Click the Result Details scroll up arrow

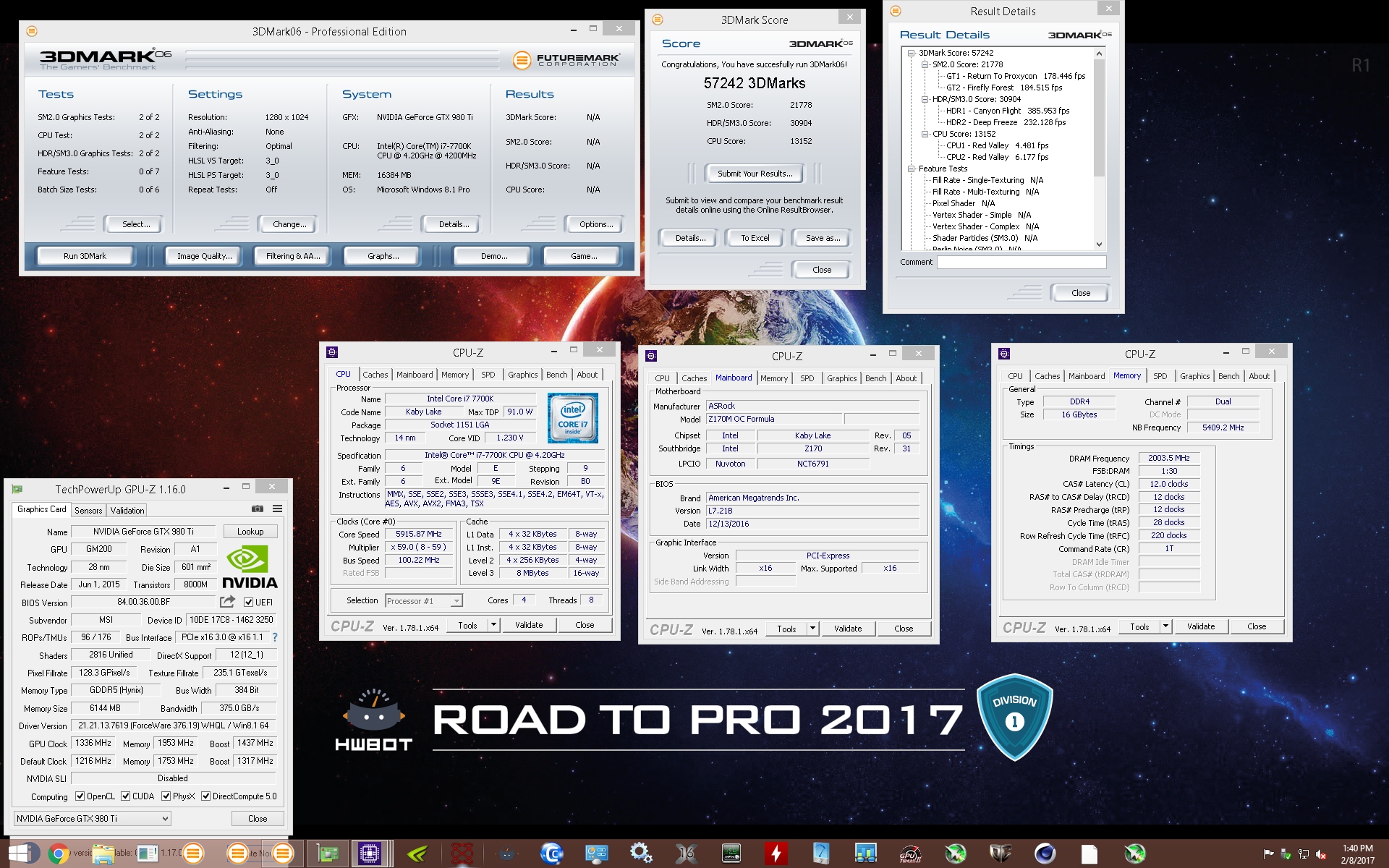point(1099,54)
